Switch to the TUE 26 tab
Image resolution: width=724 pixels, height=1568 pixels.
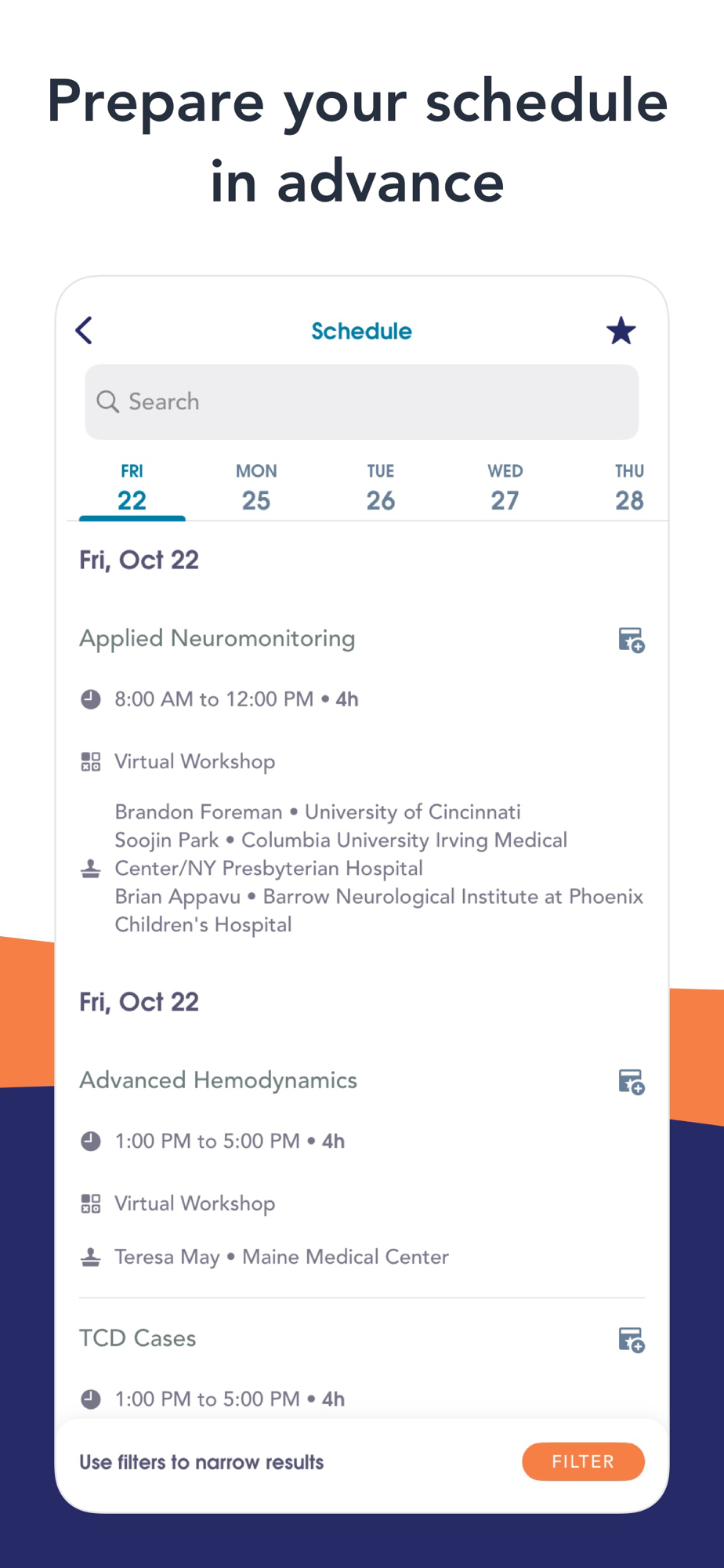tap(381, 488)
